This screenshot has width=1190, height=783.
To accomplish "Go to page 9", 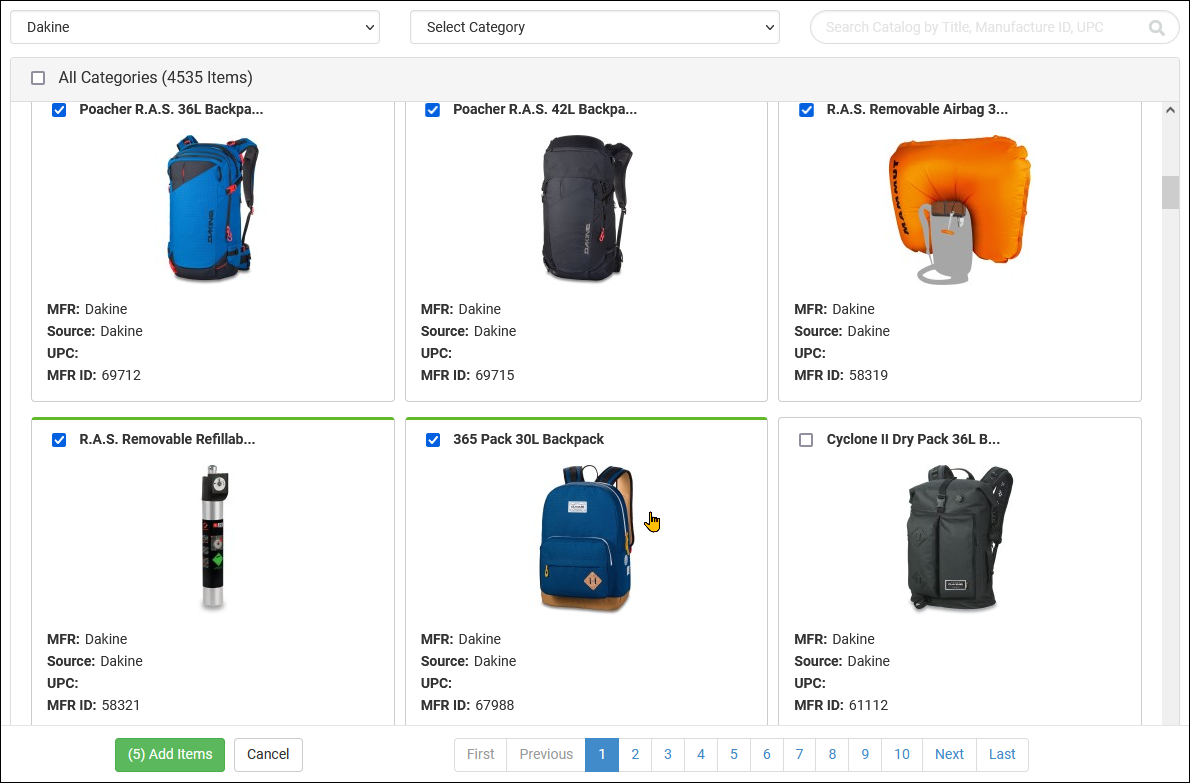I will (x=865, y=755).
